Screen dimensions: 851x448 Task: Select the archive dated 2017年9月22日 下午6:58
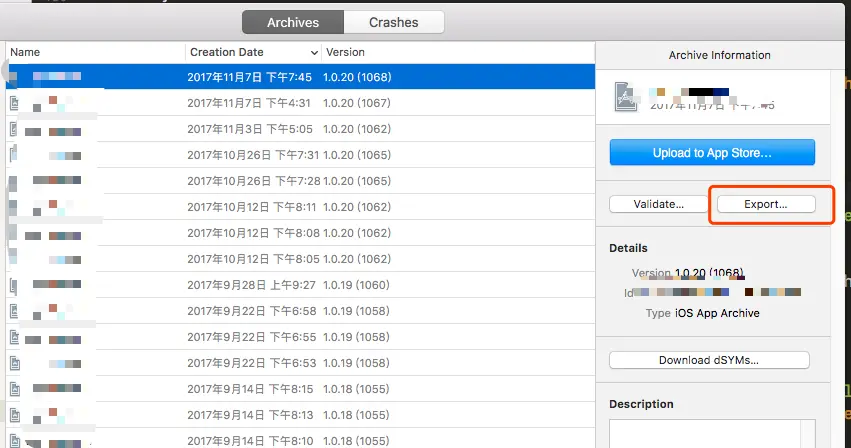coord(300,311)
